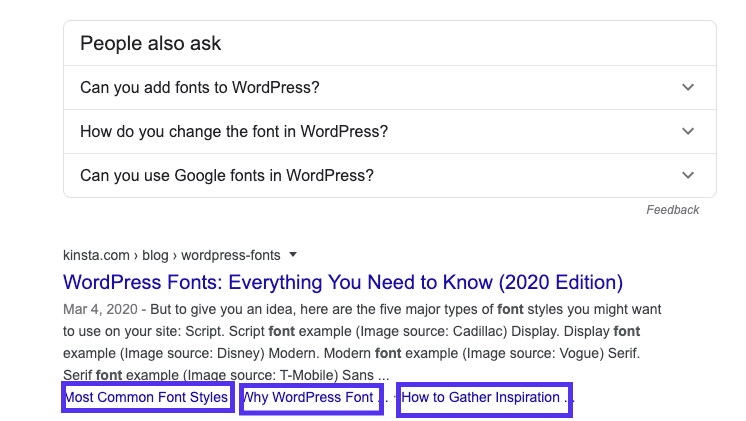Click the "Mar 4, 2020" snippet date
Screen dimensions: 746x421
98,310
